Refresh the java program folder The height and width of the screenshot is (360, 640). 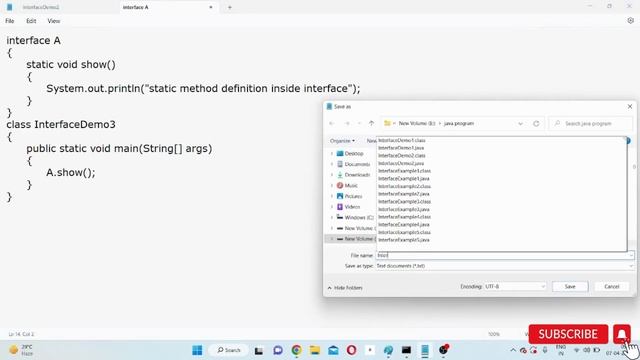536,123
